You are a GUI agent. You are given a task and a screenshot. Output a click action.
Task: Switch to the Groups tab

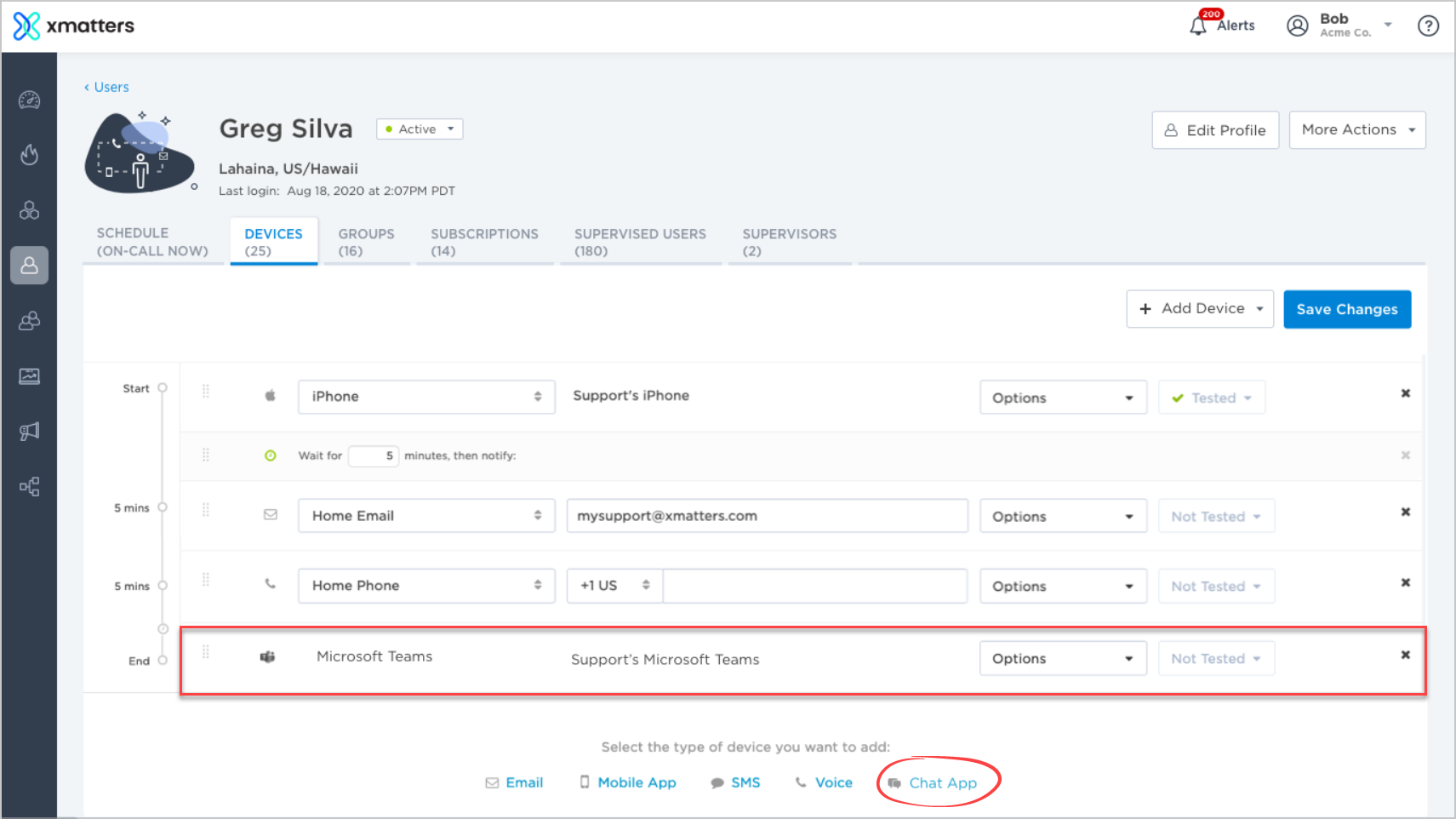click(x=366, y=242)
